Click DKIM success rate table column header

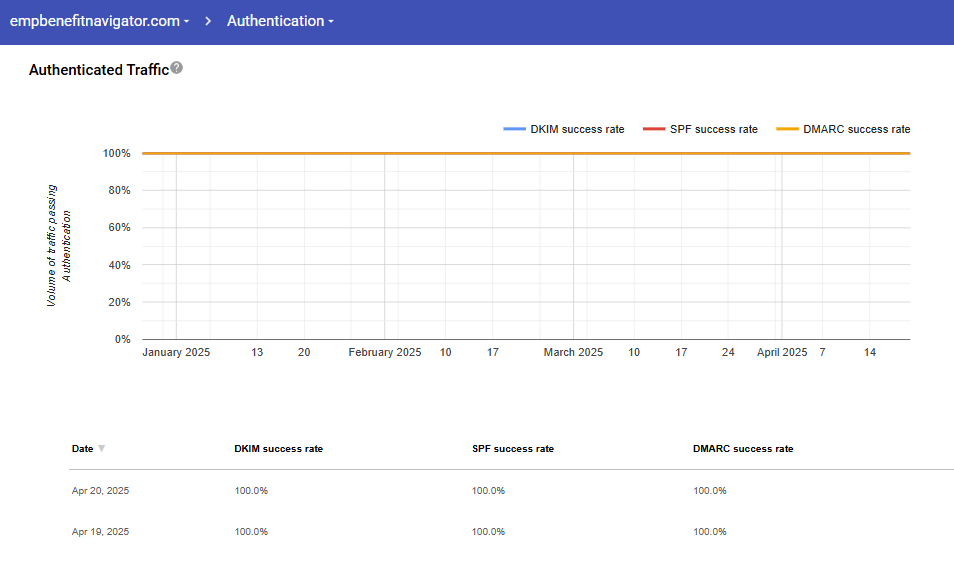pyautogui.click(x=278, y=449)
